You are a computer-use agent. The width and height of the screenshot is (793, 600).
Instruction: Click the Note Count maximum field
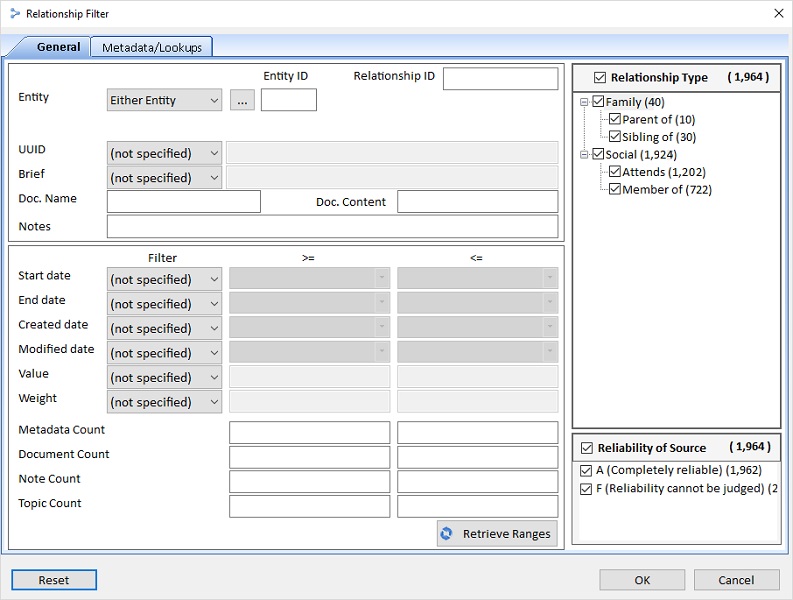tap(477, 482)
